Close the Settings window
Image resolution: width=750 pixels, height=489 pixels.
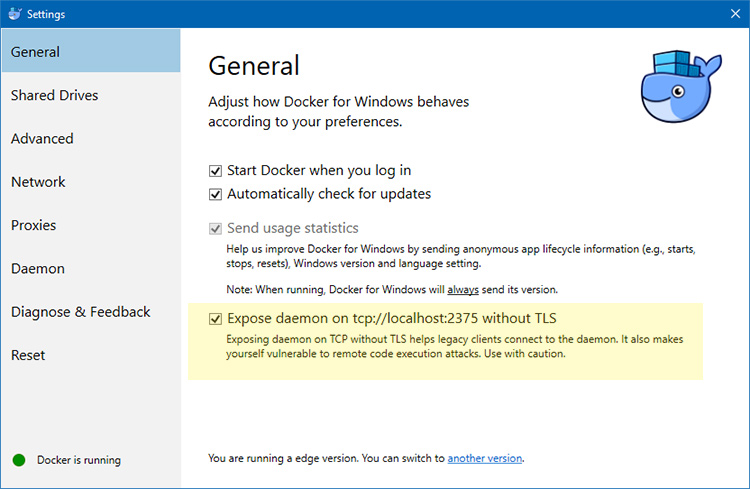[735, 14]
